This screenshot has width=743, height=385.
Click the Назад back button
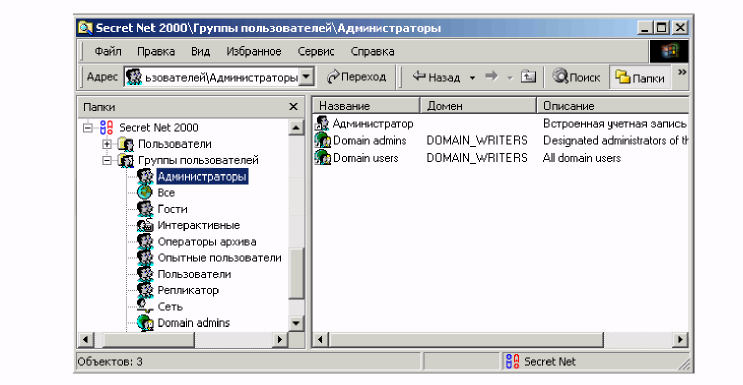(x=436, y=77)
